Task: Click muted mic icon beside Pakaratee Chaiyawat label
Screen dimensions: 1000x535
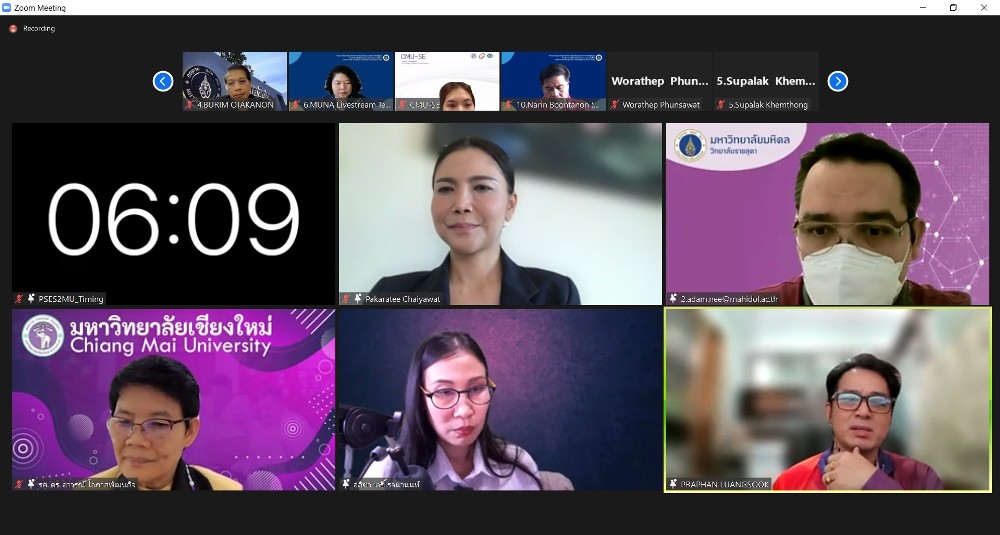Action: click(x=346, y=298)
